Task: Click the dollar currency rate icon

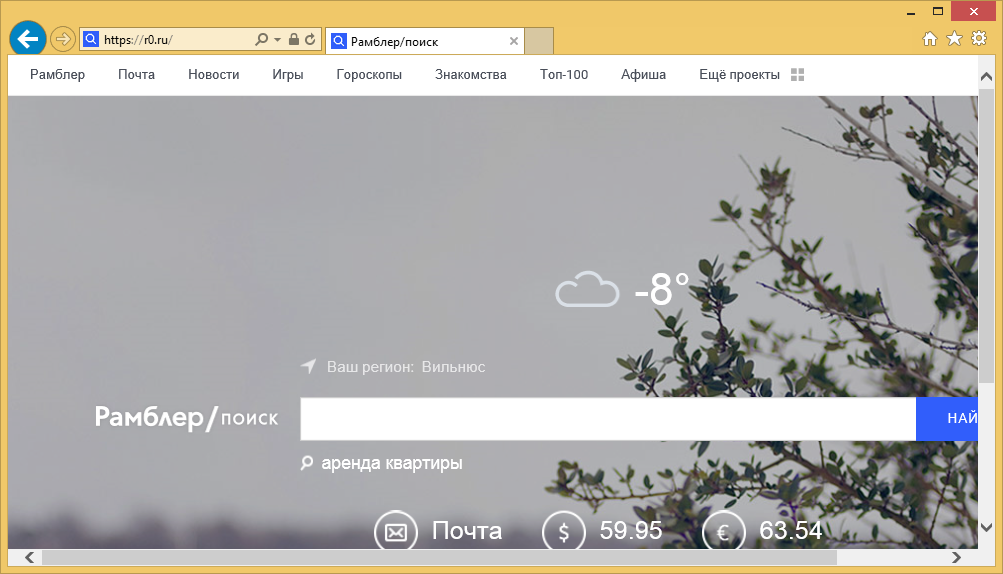Action: click(563, 532)
